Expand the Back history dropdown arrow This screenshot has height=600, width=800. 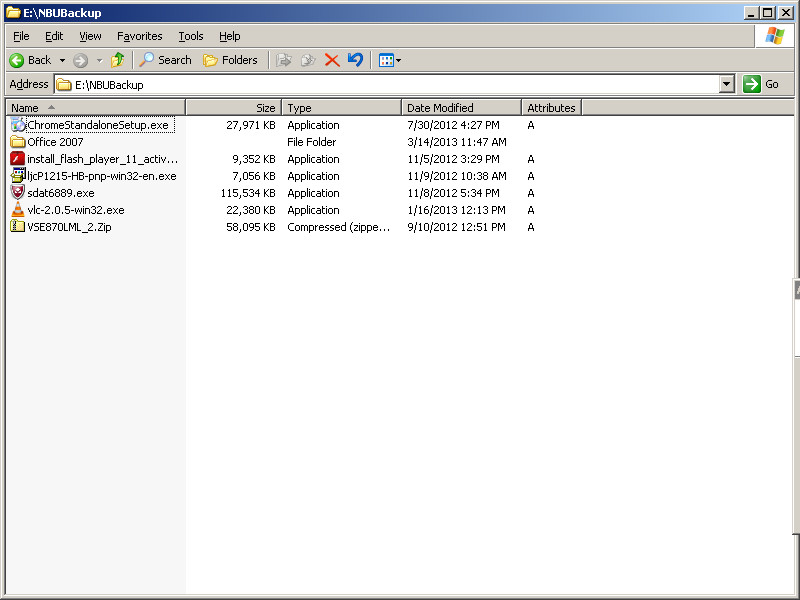(x=62, y=60)
